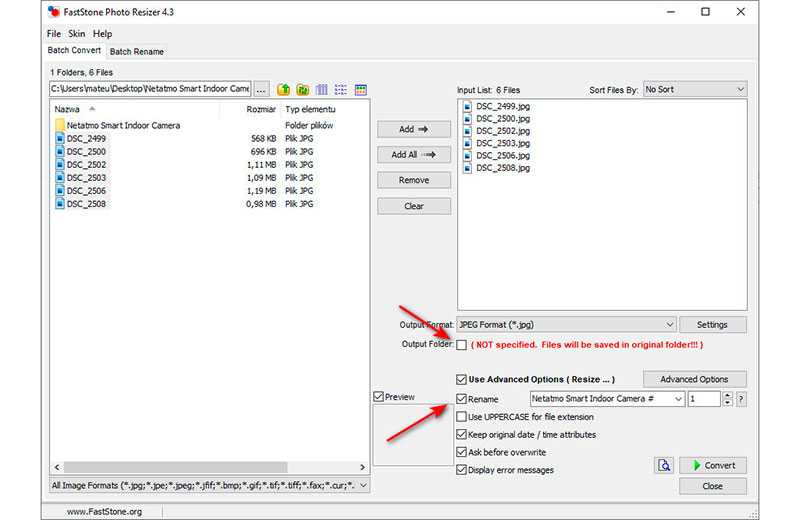Open the All Image Formats filter dropdown
The height and width of the screenshot is (520, 800).
click(x=210, y=486)
